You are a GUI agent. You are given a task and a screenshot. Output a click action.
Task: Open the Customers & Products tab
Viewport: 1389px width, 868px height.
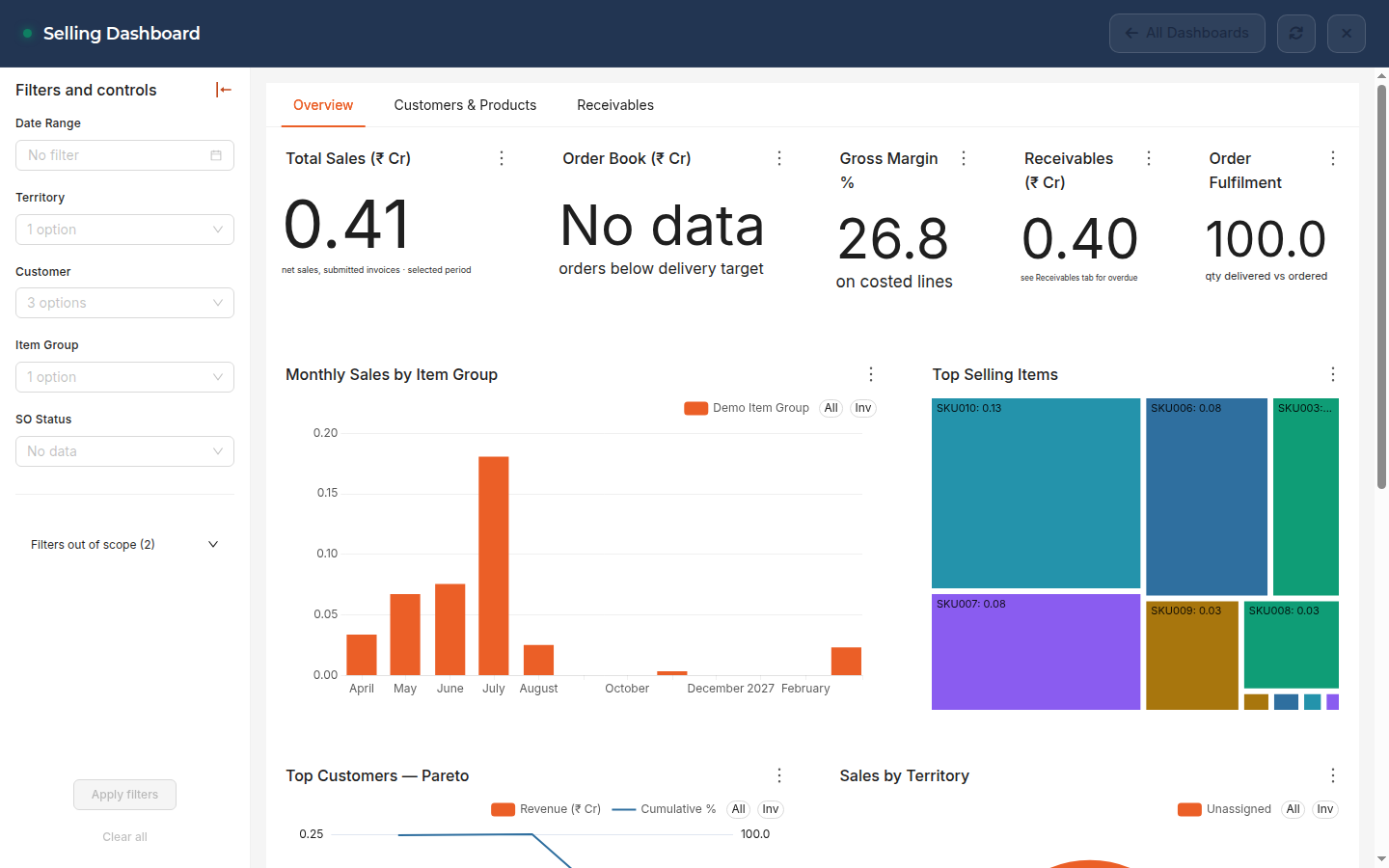tap(465, 105)
